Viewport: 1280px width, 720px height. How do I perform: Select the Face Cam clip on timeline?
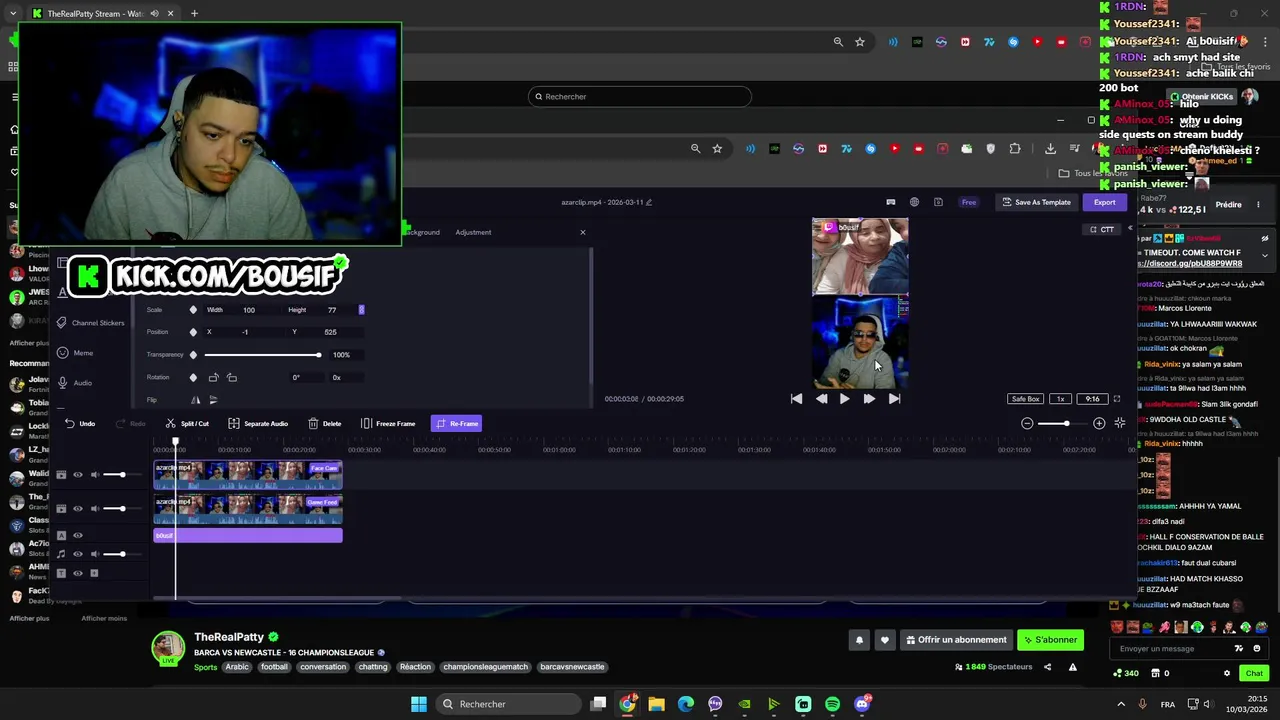pyautogui.click(x=248, y=475)
